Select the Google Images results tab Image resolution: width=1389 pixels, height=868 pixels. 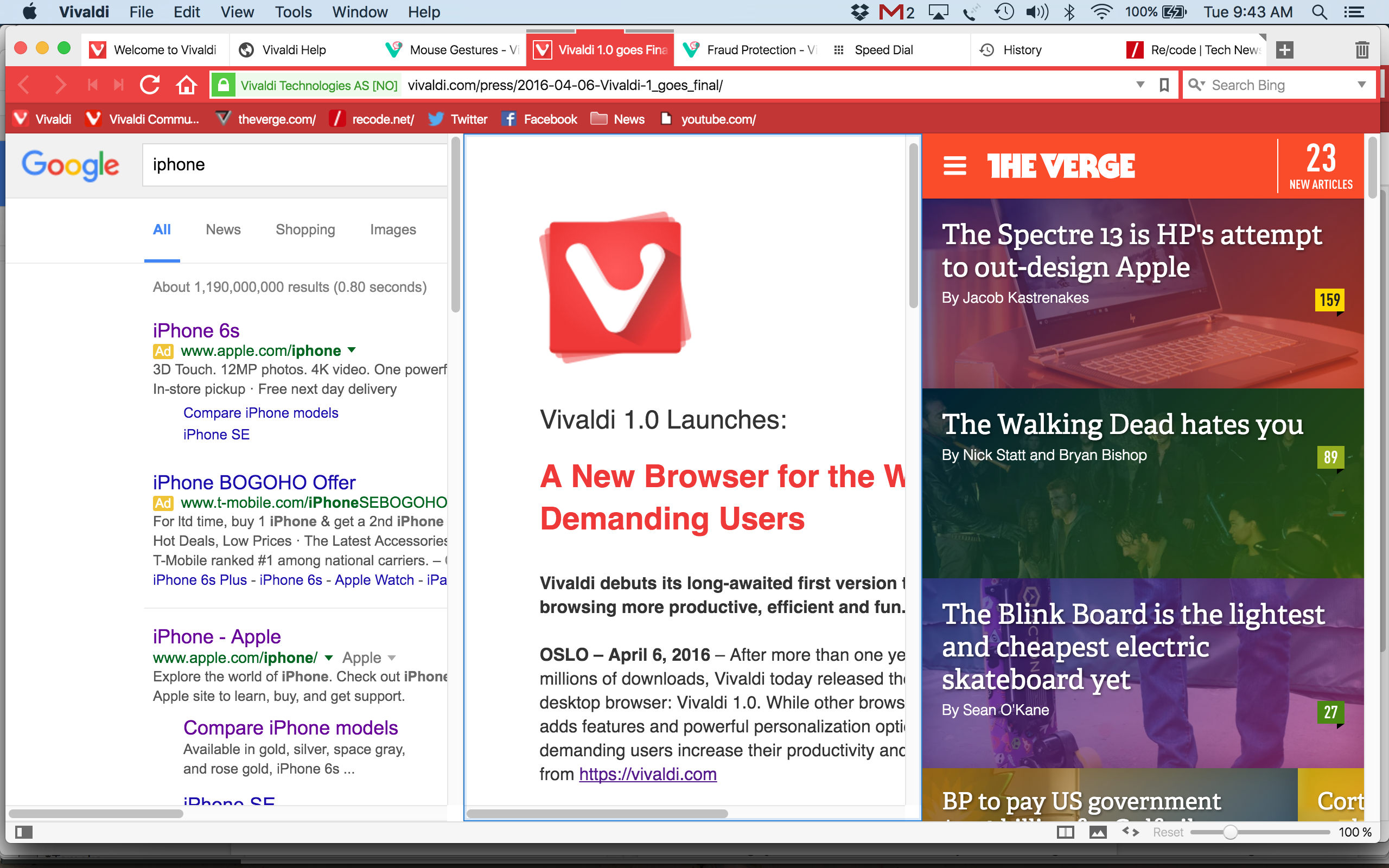[x=393, y=229]
